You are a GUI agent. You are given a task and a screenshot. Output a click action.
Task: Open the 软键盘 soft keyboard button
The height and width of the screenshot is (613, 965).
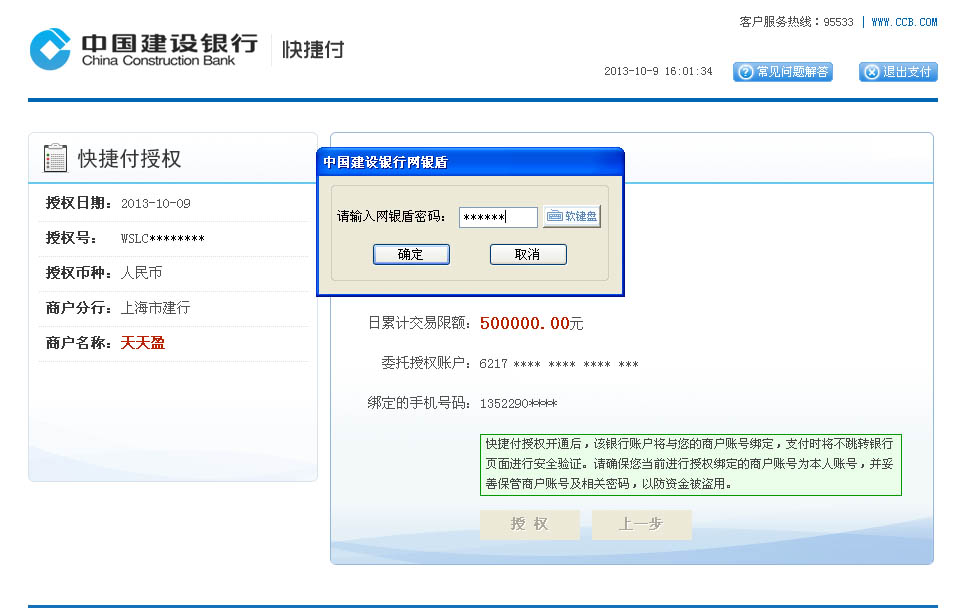click(572, 216)
